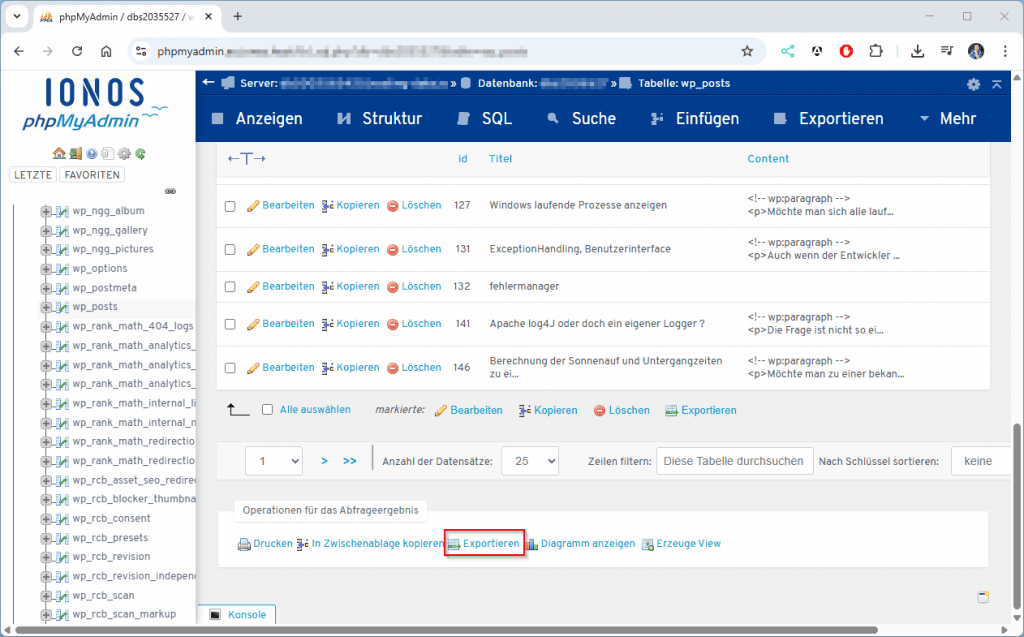Open the FAVORITEN tab in the sidebar
The image size is (1024, 637).
pos(92,174)
